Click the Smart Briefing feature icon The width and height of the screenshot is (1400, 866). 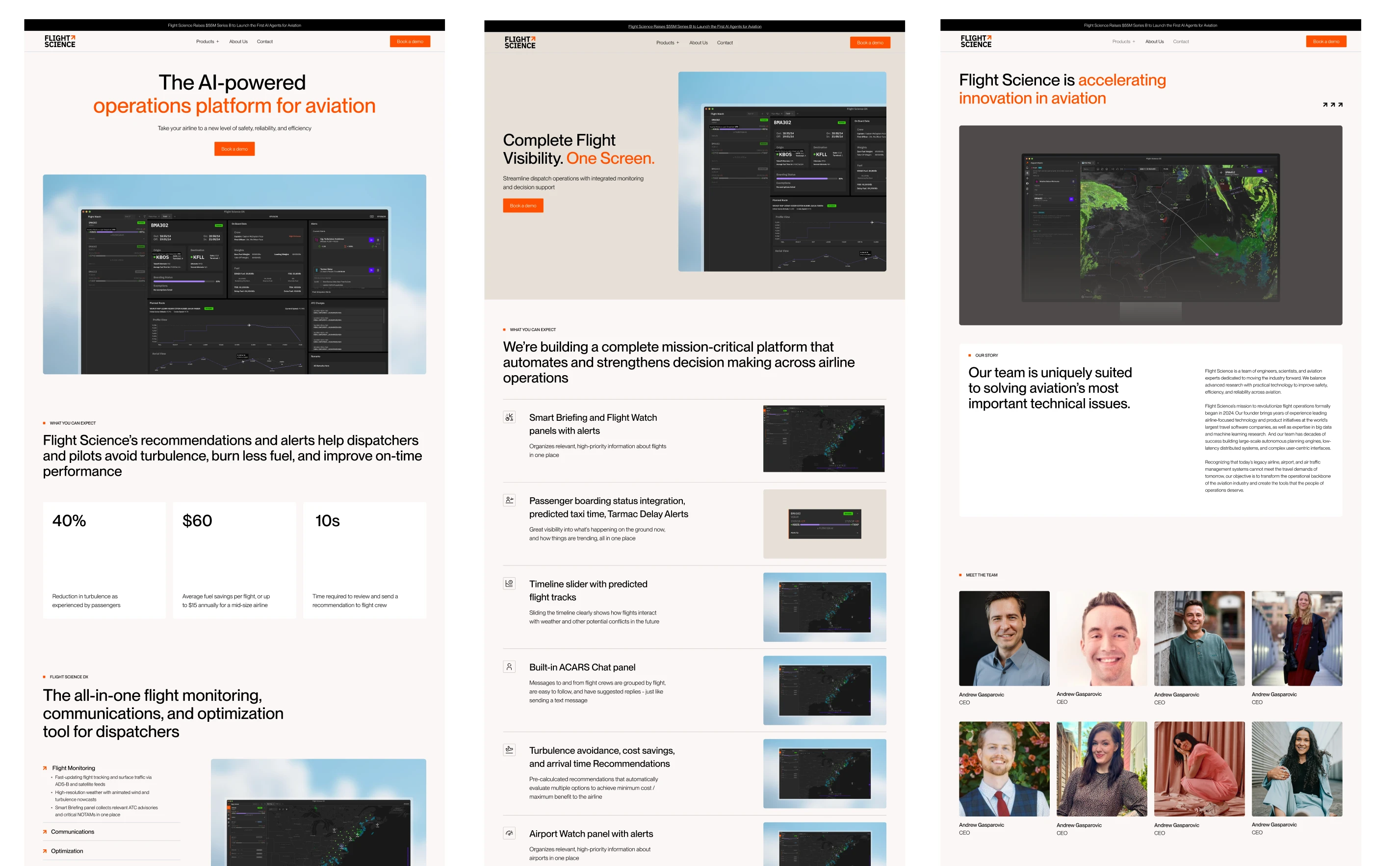[509, 417]
